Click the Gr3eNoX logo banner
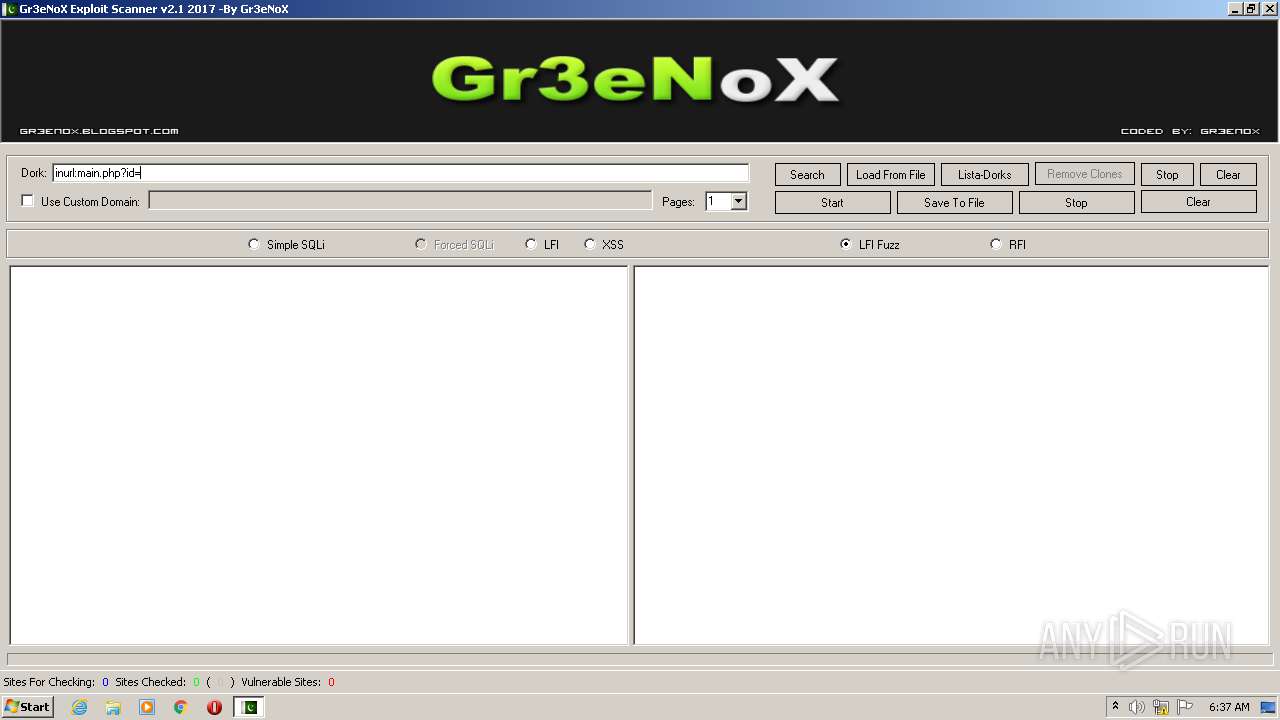 [x=636, y=79]
